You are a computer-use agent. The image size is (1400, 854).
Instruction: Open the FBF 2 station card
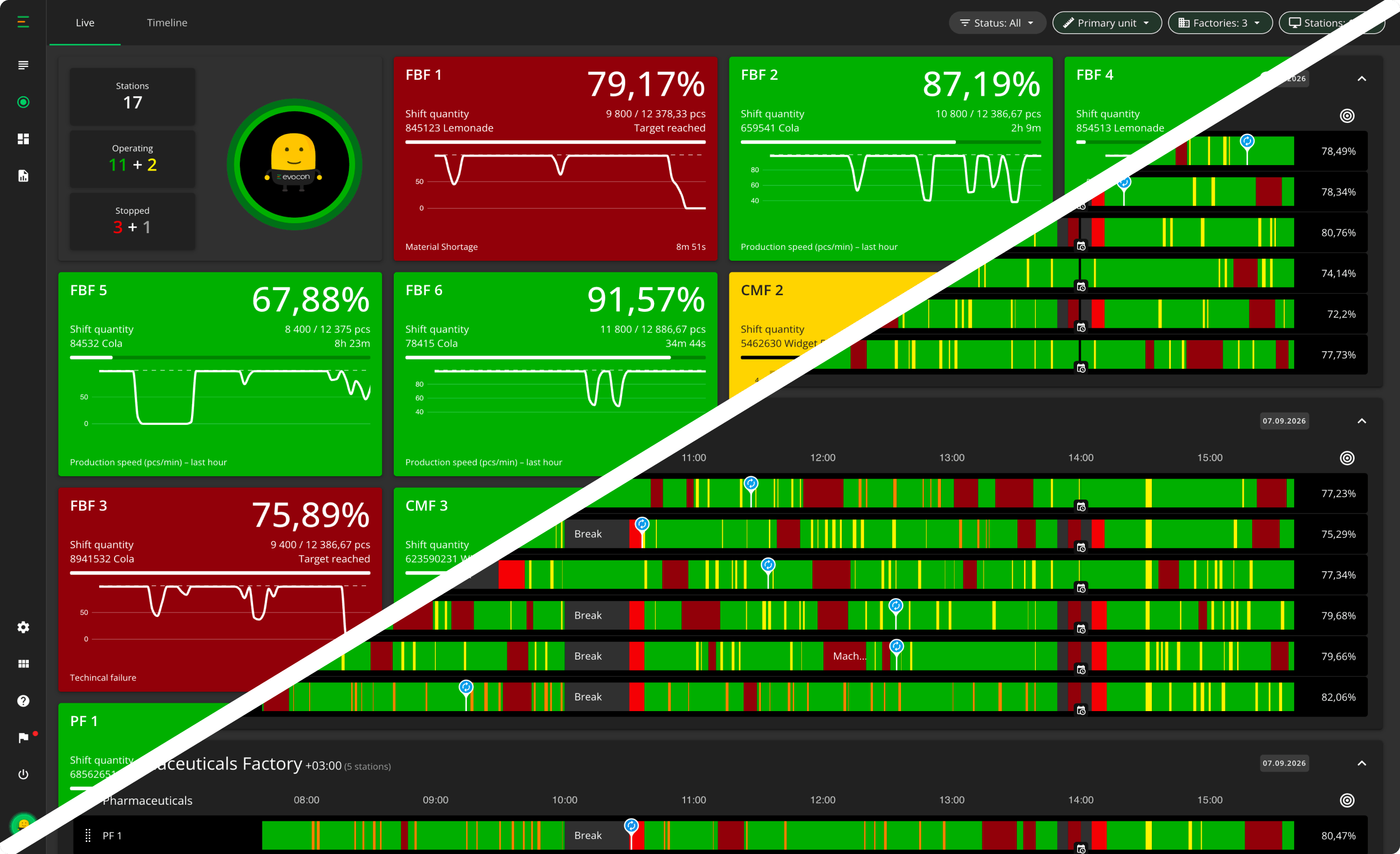click(891, 158)
